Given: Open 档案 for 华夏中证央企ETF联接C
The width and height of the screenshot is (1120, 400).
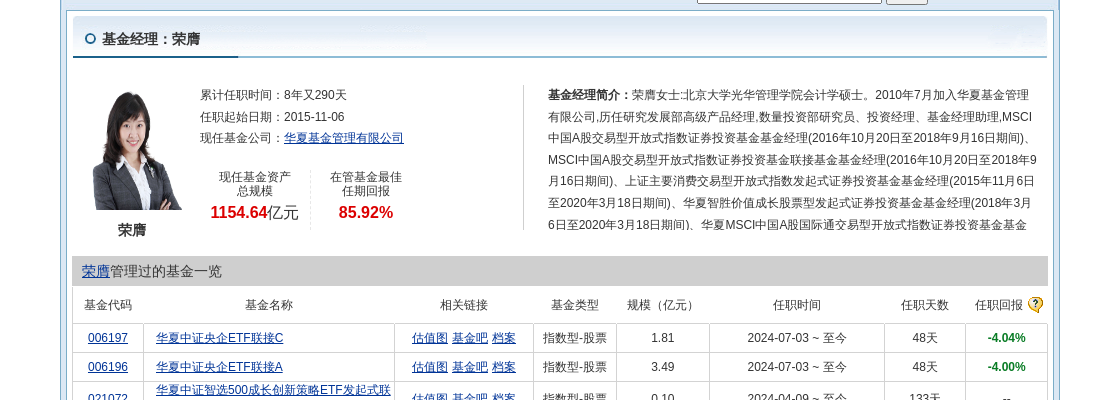Looking at the screenshot, I should click(x=504, y=338).
